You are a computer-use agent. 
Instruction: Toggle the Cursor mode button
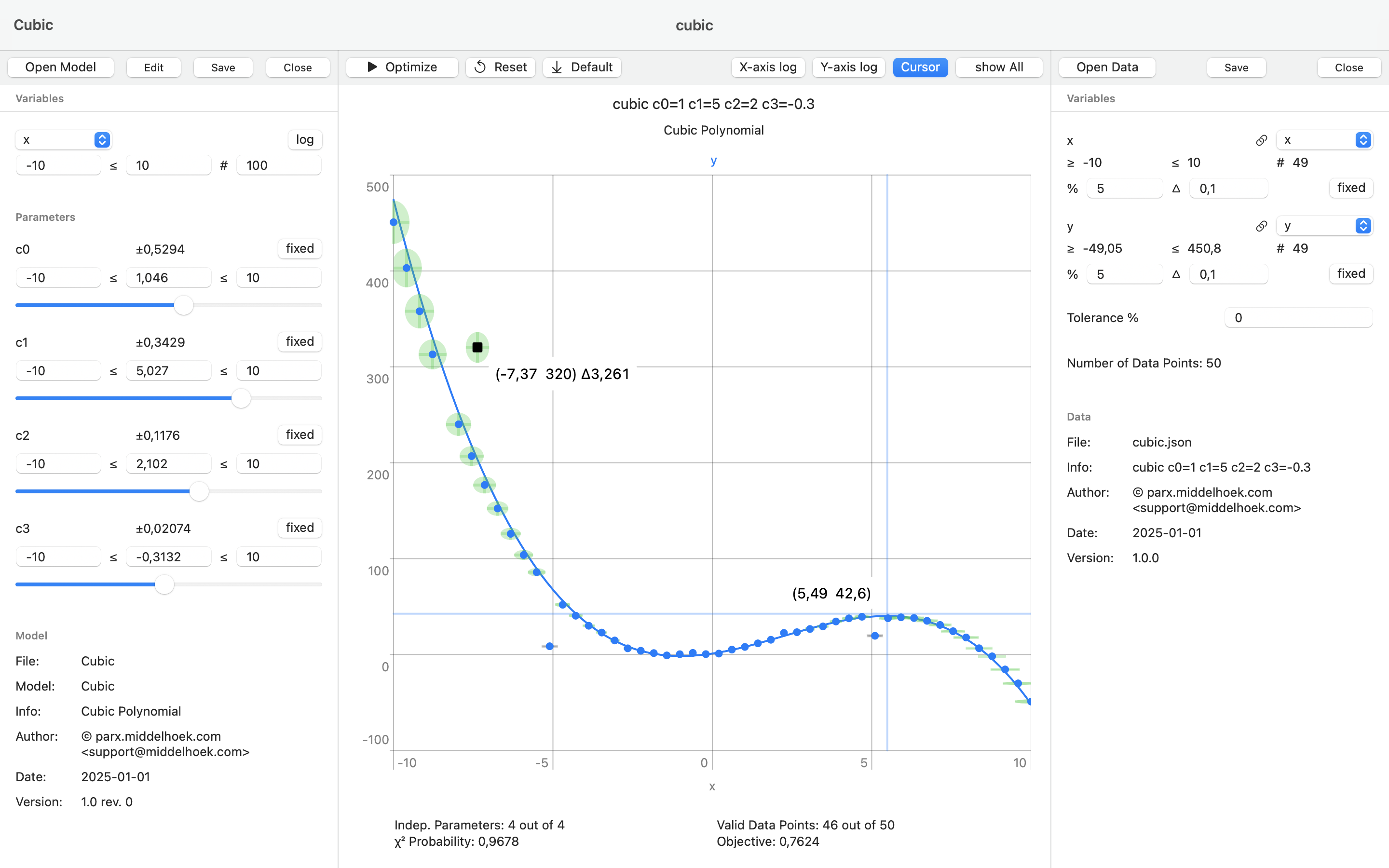[x=920, y=67]
